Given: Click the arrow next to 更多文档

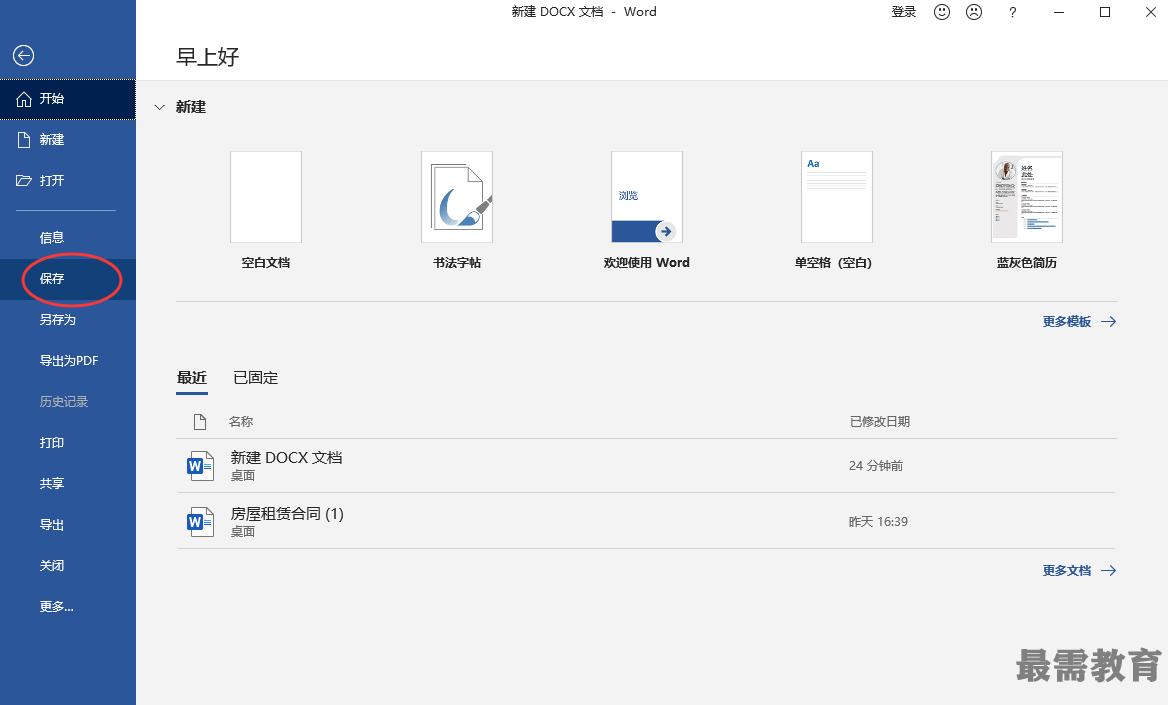Looking at the screenshot, I should coord(1108,570).
